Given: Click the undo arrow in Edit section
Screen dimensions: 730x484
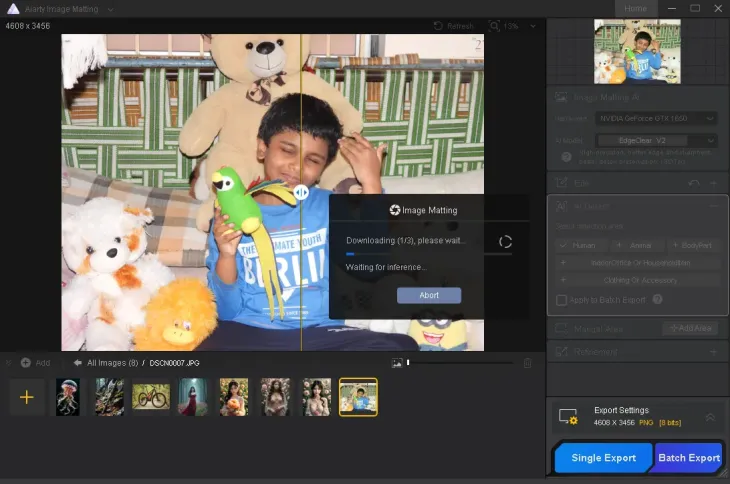Looking at the screenshot, I should (694, 183).
